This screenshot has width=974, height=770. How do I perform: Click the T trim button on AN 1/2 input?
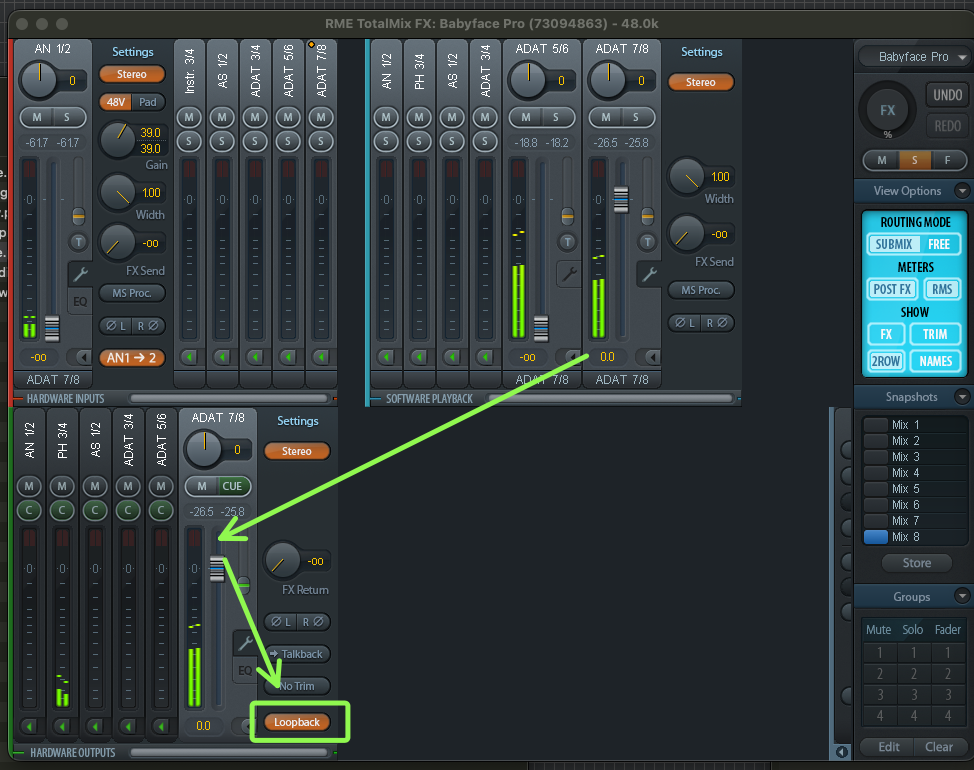(x=78, y=242)
